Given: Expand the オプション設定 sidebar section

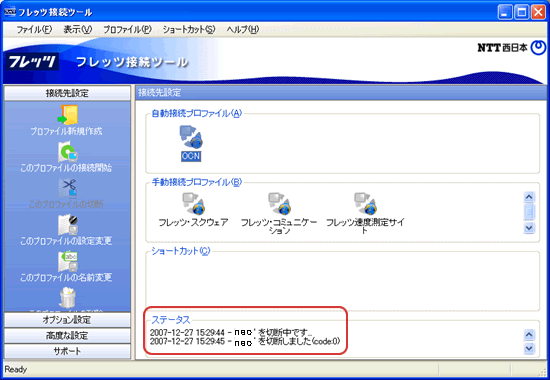Looking at the screenshot, I should pyautogui.click(x=67, y=320).
